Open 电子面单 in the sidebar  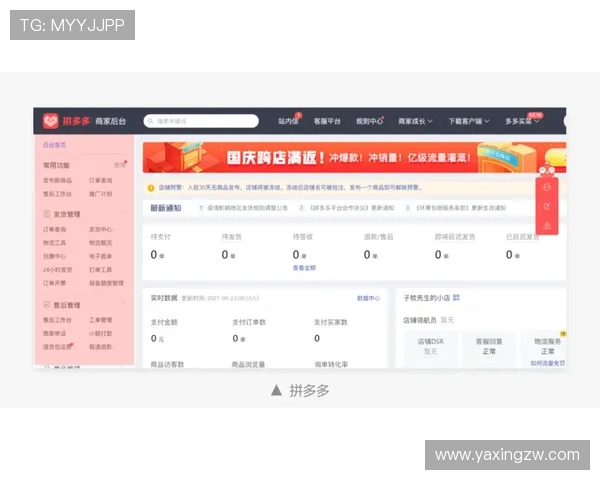(101, 256)
